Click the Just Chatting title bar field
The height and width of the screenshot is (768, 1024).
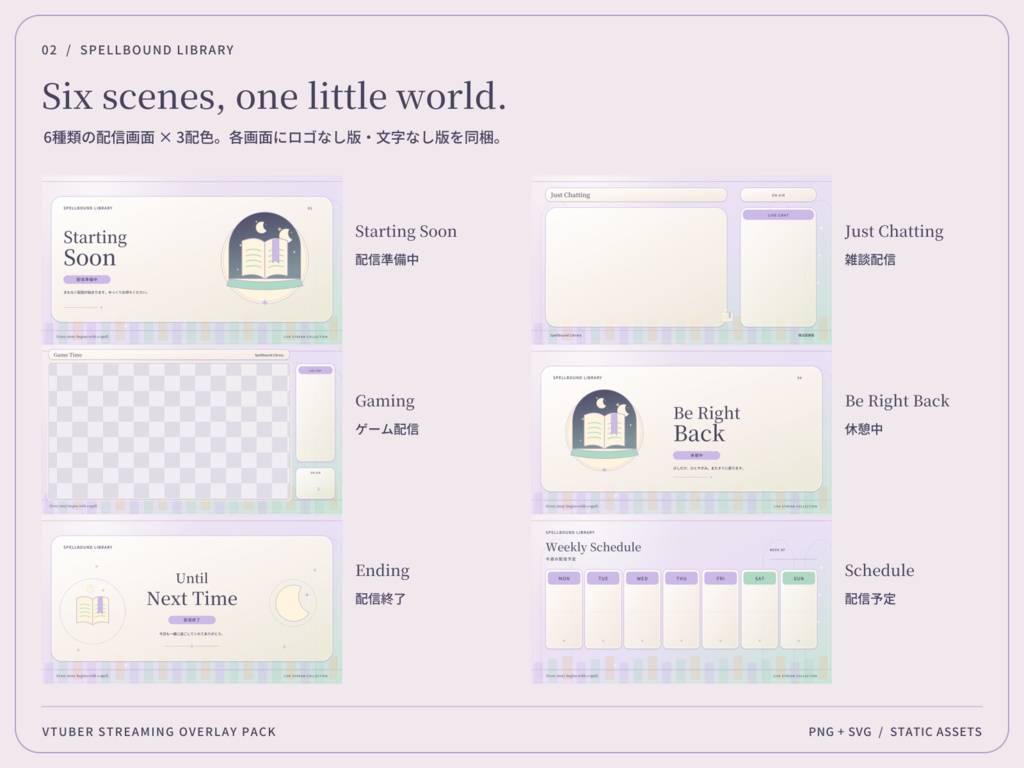point(635,195)
